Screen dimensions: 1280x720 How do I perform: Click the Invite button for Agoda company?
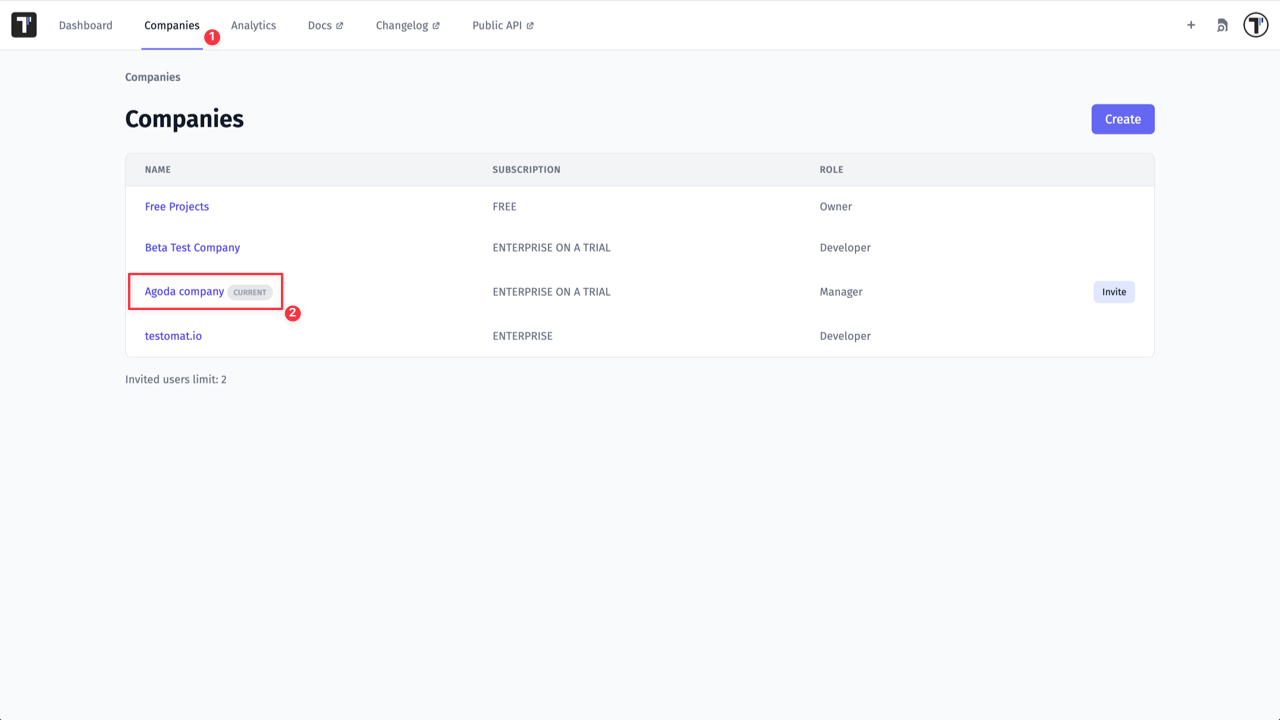[1113, 291]
